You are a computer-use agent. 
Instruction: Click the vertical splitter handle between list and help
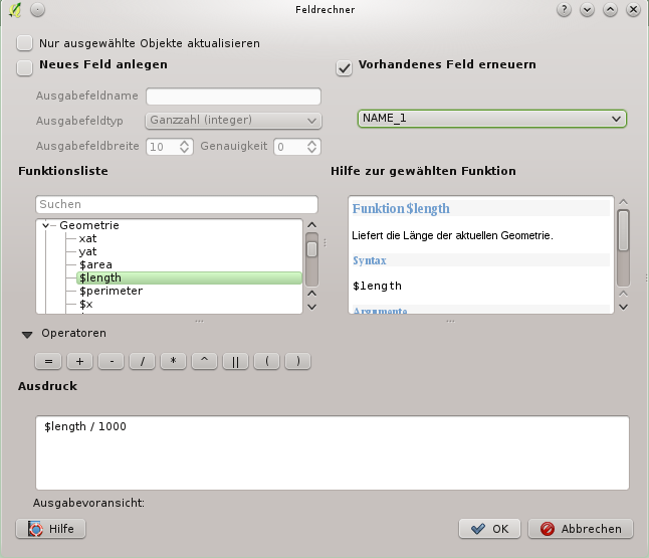coord(325,243)
